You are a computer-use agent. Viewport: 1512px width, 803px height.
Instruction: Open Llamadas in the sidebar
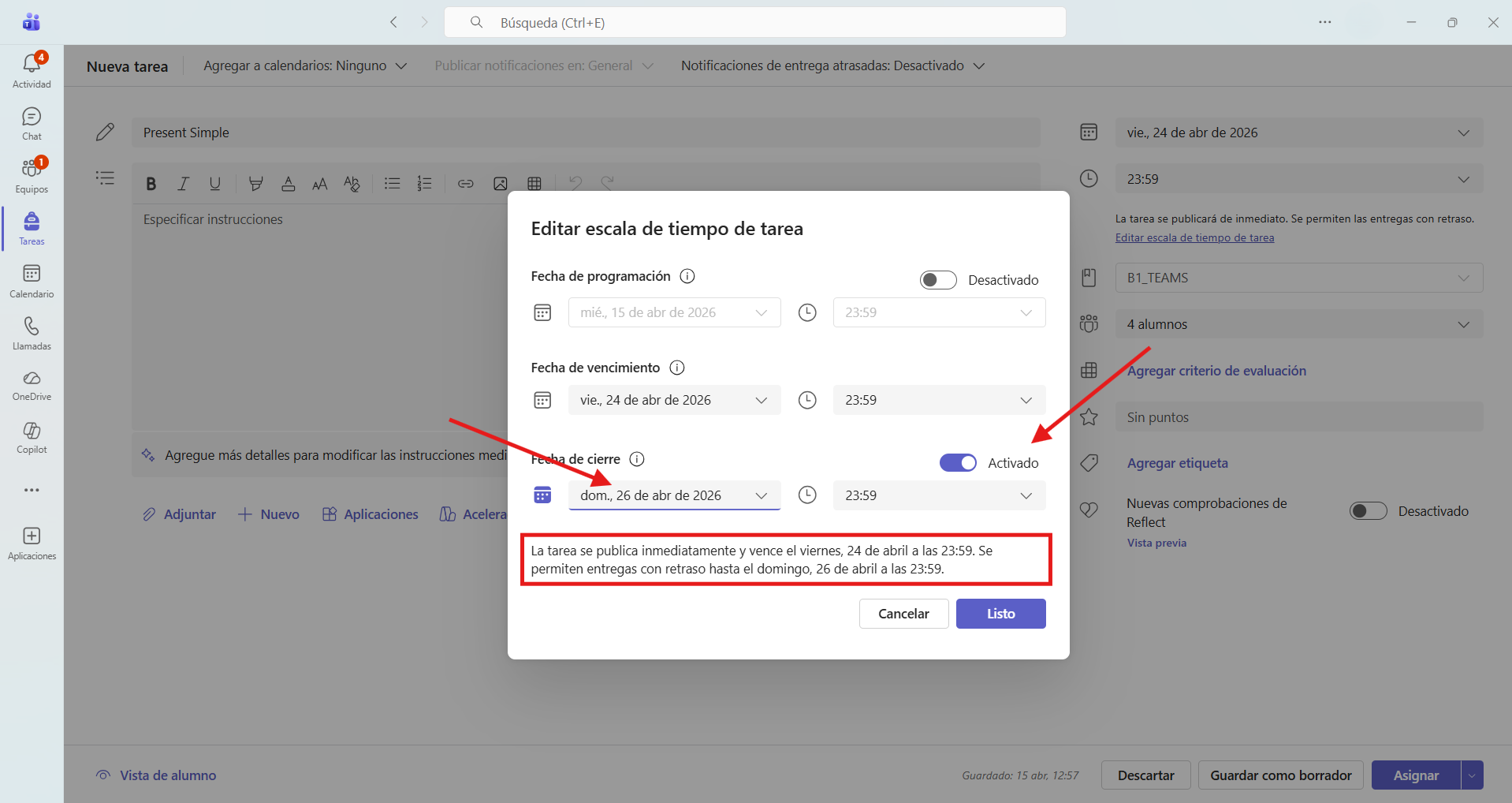click(32, 334)
